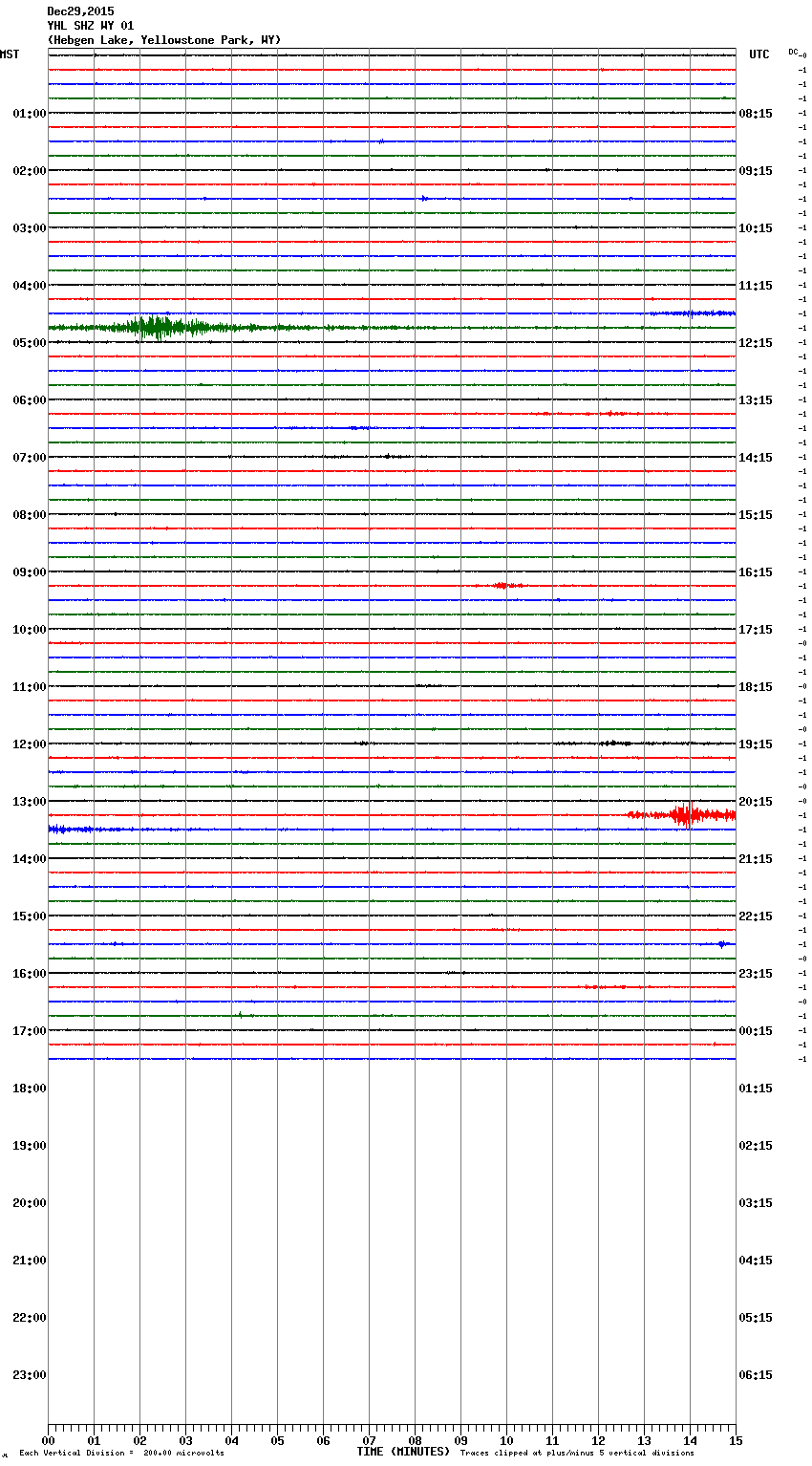812x1466 pixels.
Task: Click the 12:15 UTC time label
Action: (756, 343)
